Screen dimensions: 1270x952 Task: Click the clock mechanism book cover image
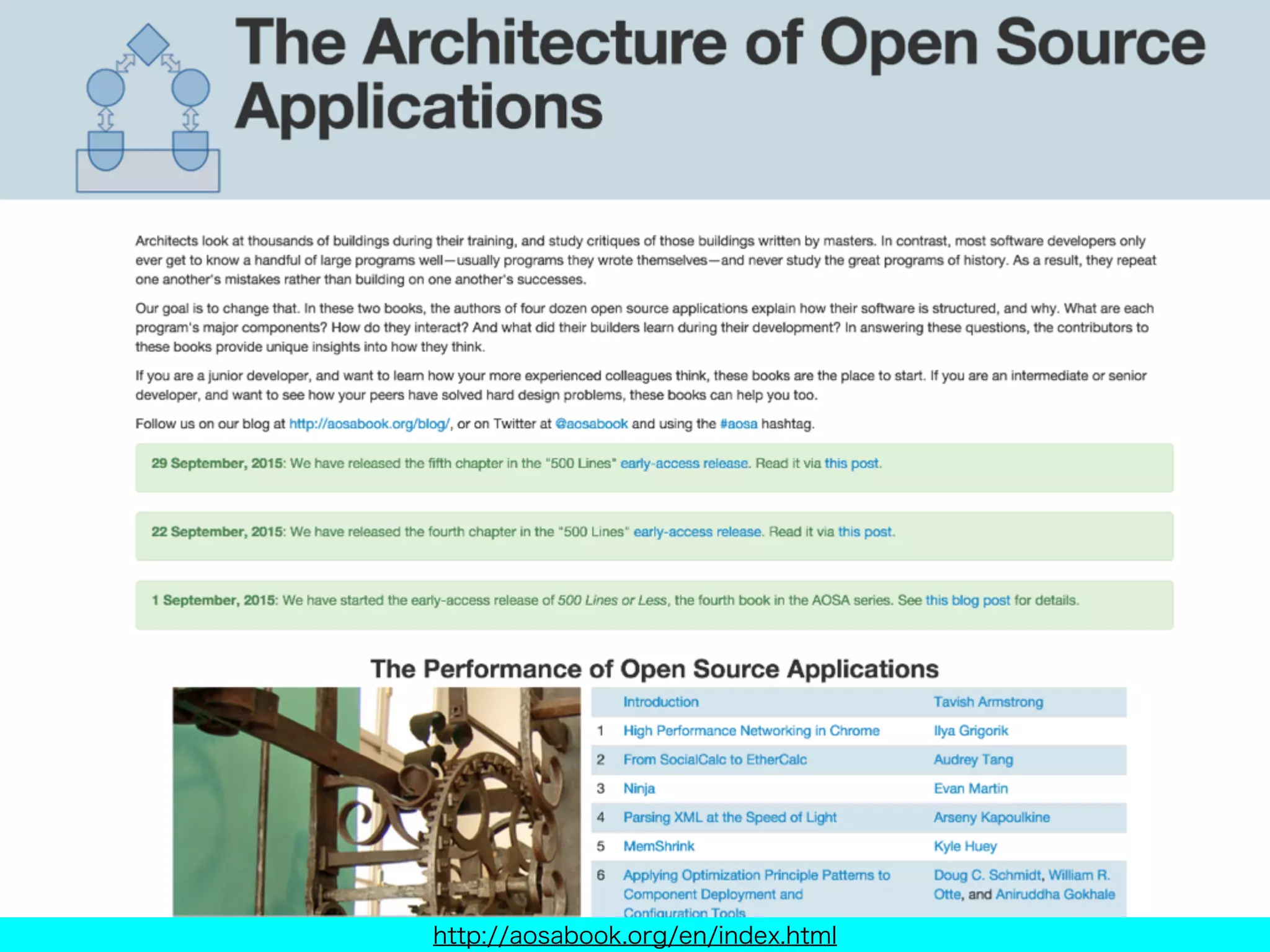click(376, 801)
